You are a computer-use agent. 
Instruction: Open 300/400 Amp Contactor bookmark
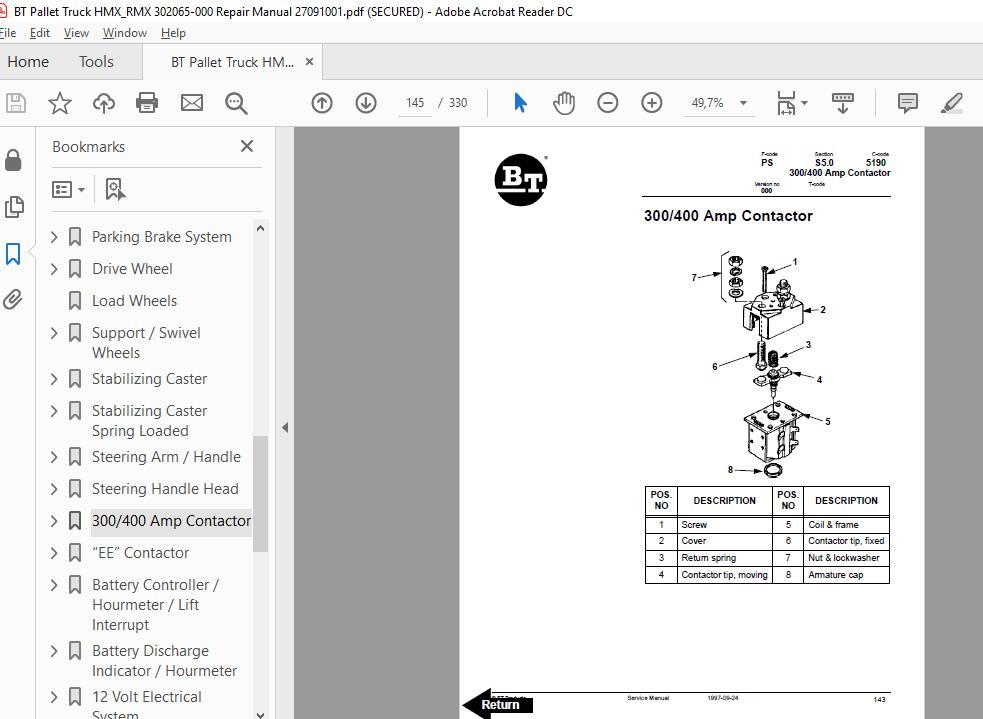pos(171,521)
